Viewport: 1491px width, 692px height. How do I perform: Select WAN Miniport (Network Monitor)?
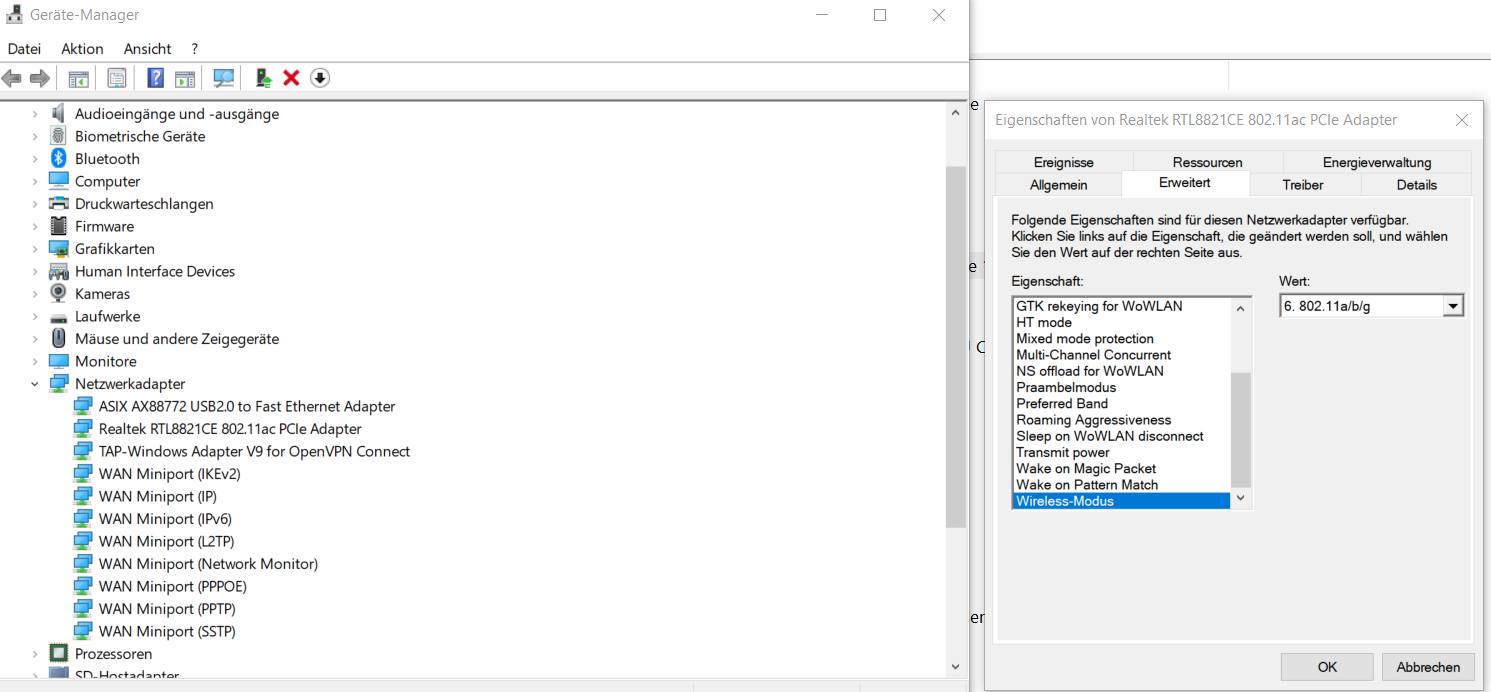tap(208, 564)
